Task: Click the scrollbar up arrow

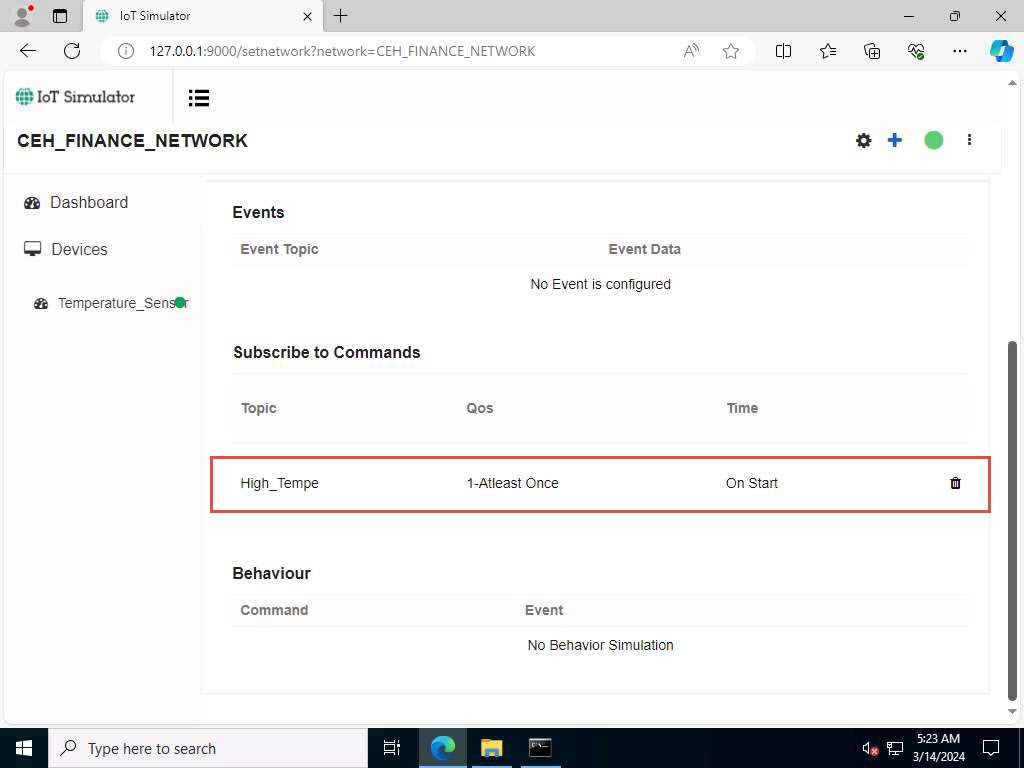Action: click(x=1012, y=83)
